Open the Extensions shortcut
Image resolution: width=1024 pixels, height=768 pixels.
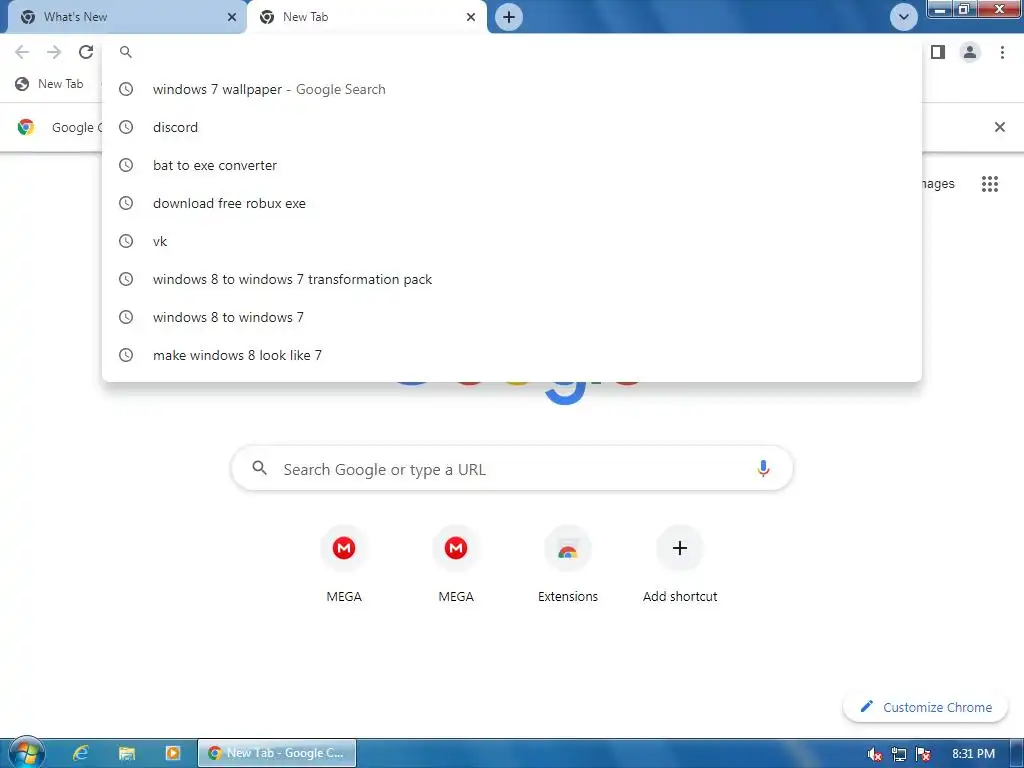[x=568, y=564]
